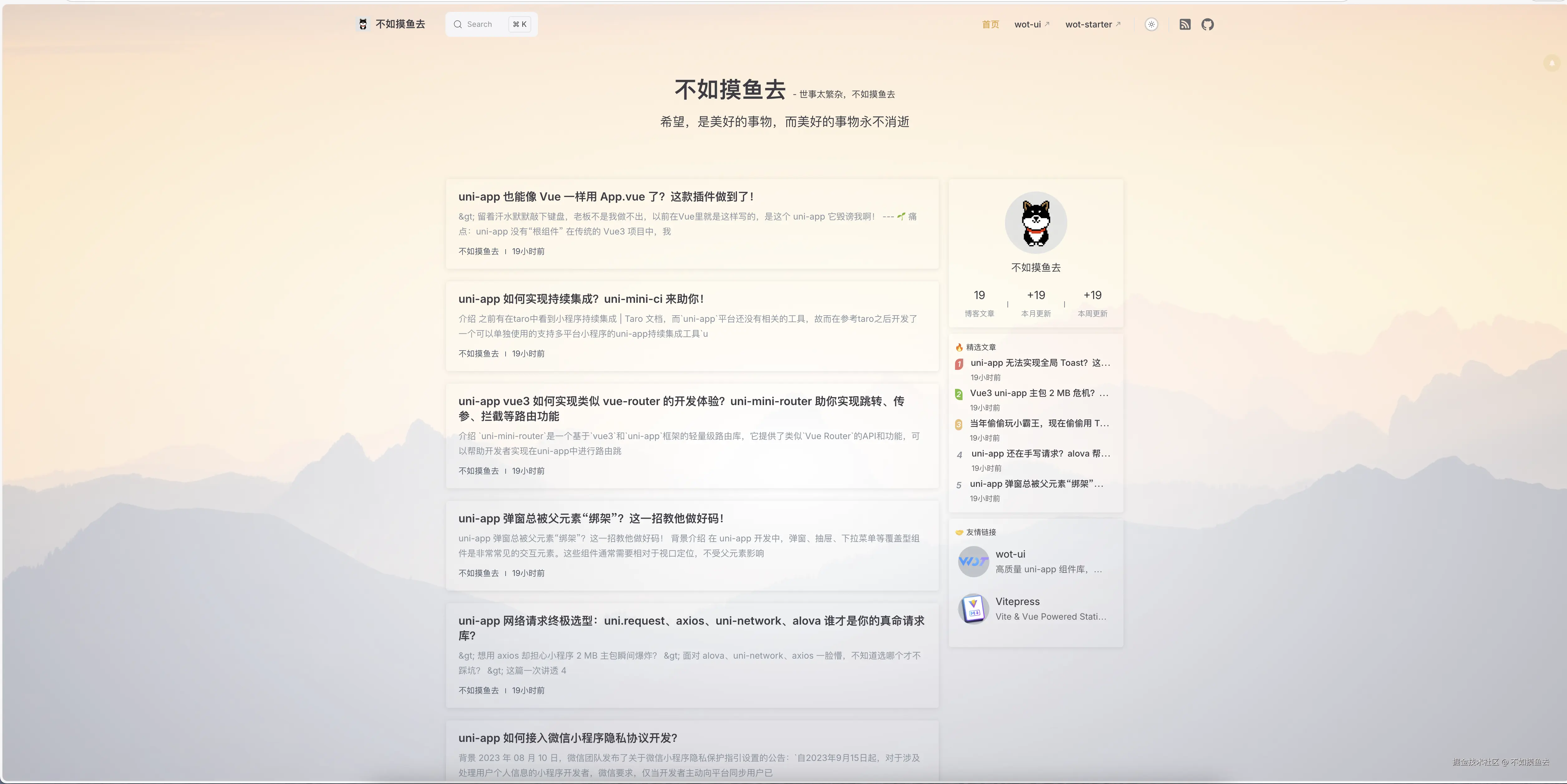Click the 博客文章 count of 19
Image resolution: width=1567 pixels, height=784 pixels.
[979, 296]
